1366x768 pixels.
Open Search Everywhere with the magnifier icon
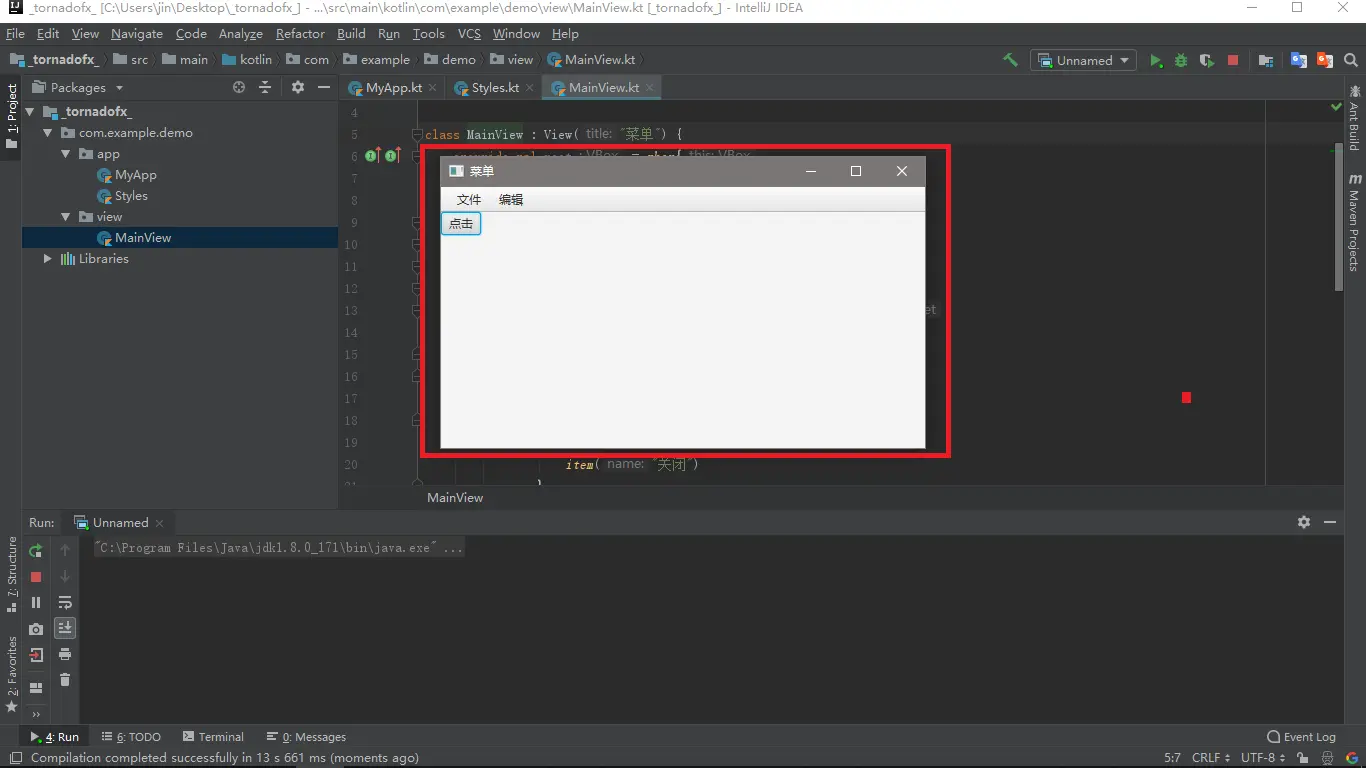point(1351,60)
